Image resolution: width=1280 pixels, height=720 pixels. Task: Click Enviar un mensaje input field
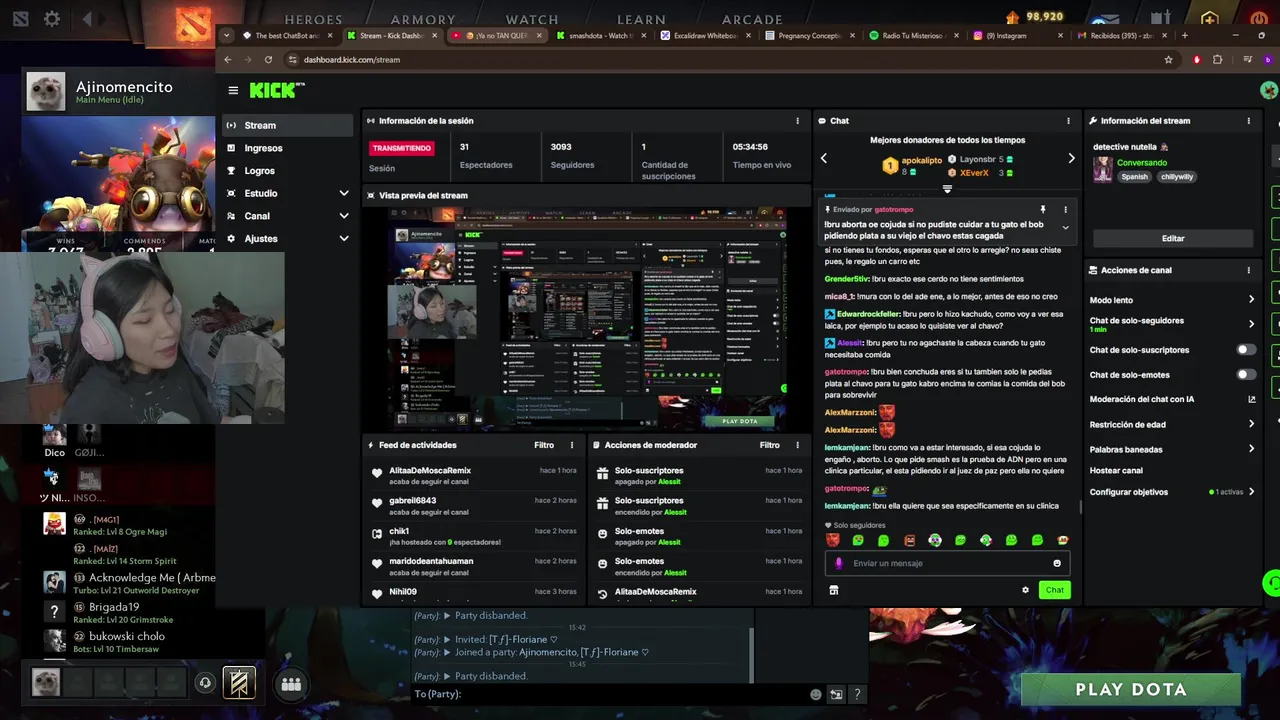tap(947, 563)
